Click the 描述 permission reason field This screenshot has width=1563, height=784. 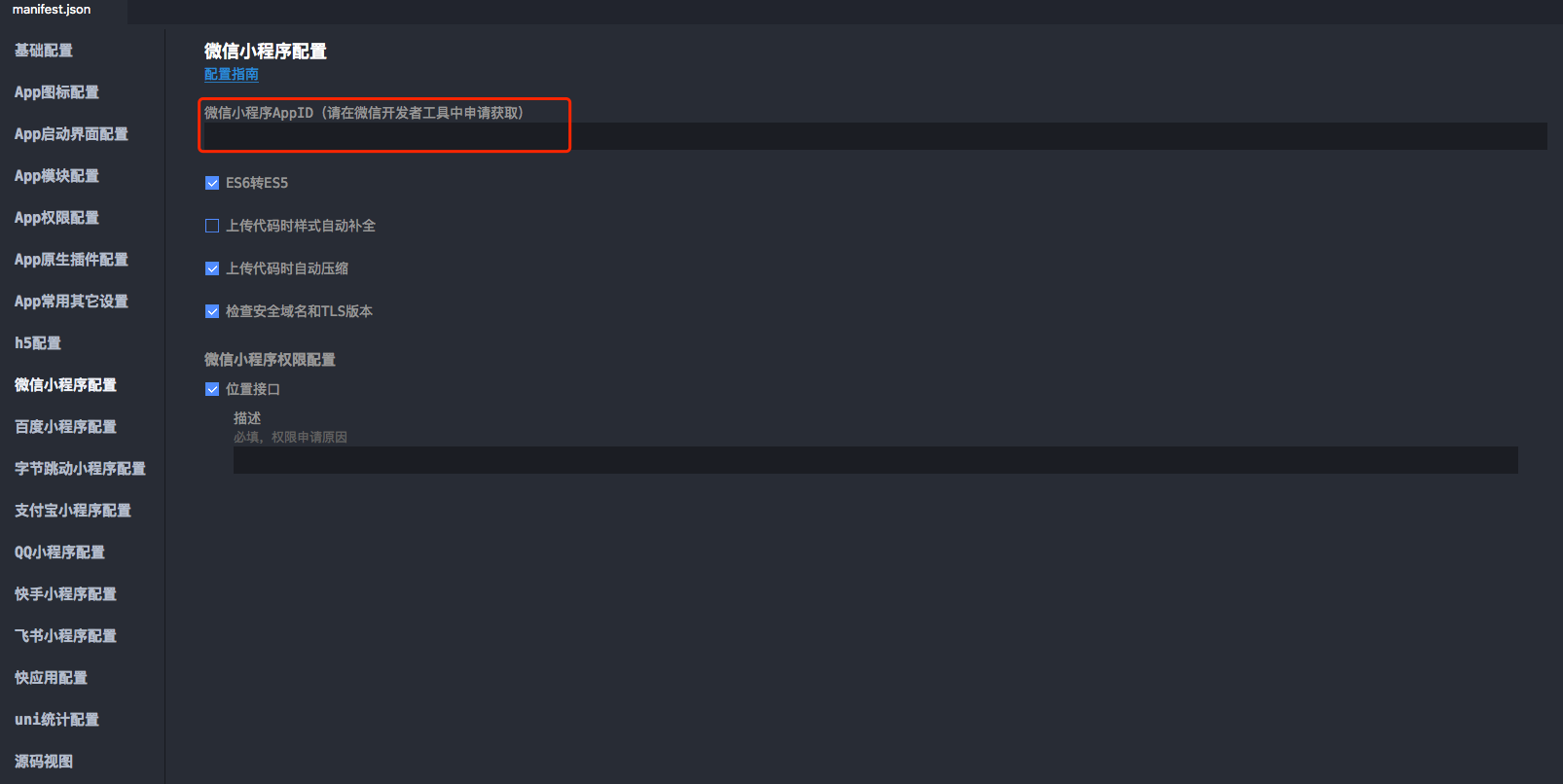pos(875,460)
